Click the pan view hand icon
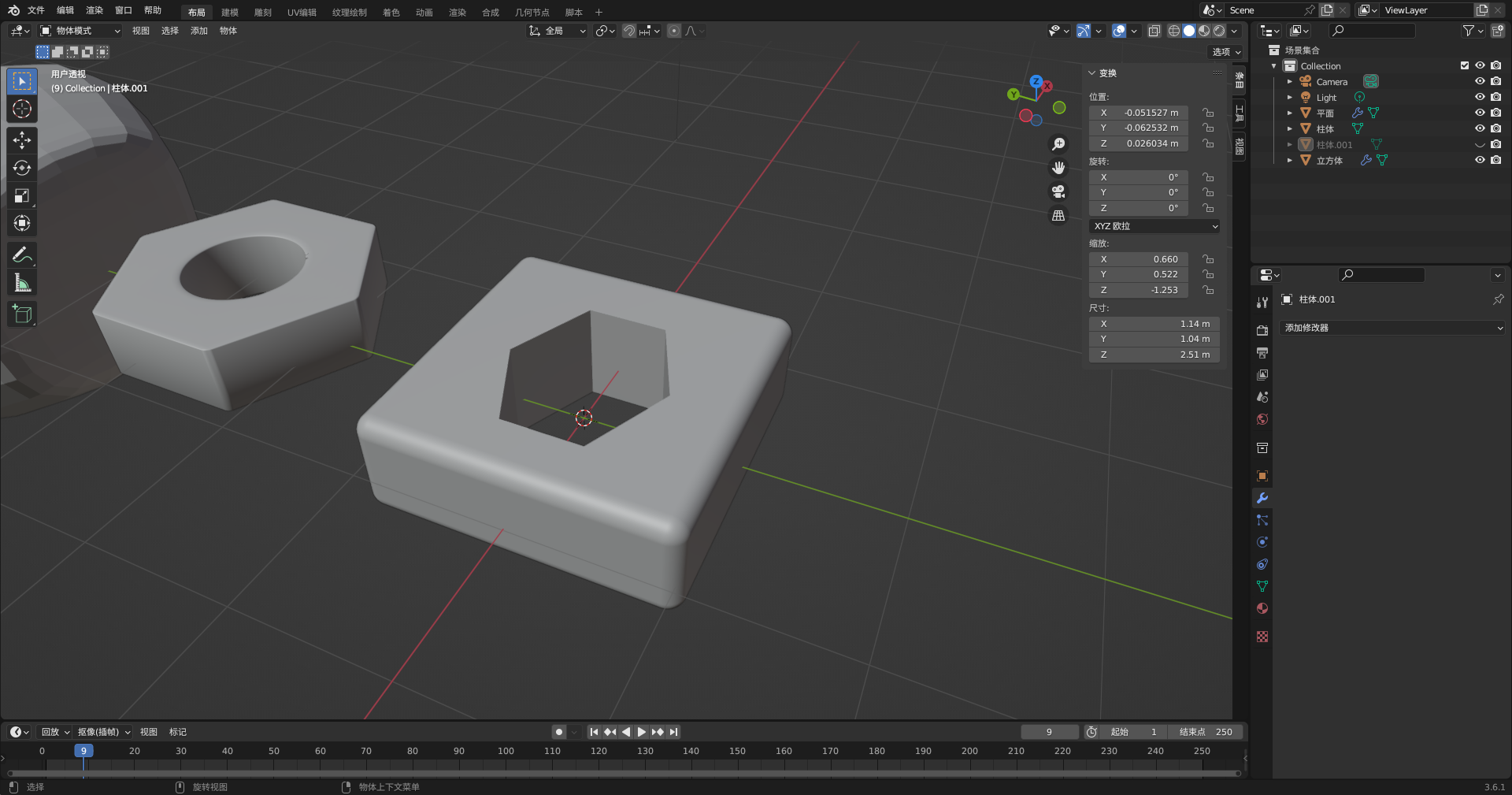1512x795 pixels. tap(1058, 168)
